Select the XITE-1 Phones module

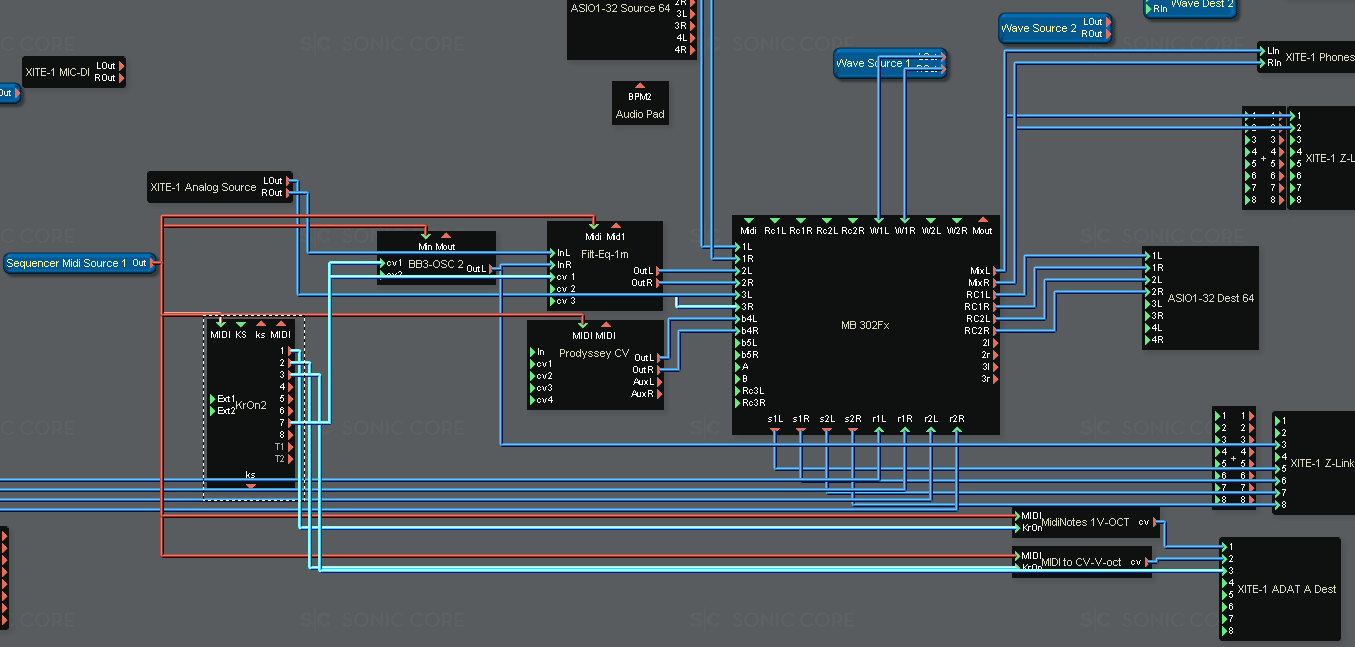click(1318, 57)
